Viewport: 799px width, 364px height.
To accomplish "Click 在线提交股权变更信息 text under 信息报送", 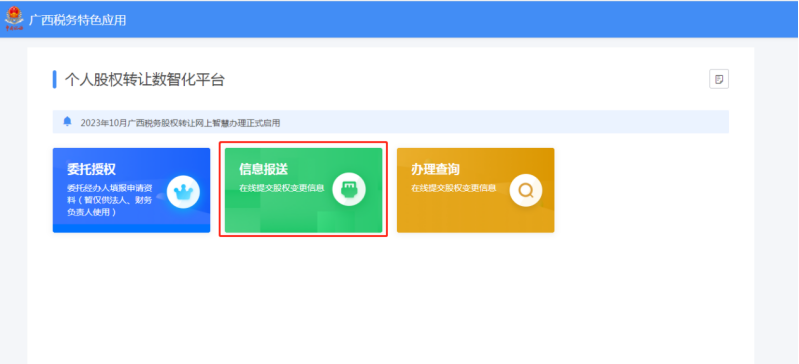I will 282,188.
